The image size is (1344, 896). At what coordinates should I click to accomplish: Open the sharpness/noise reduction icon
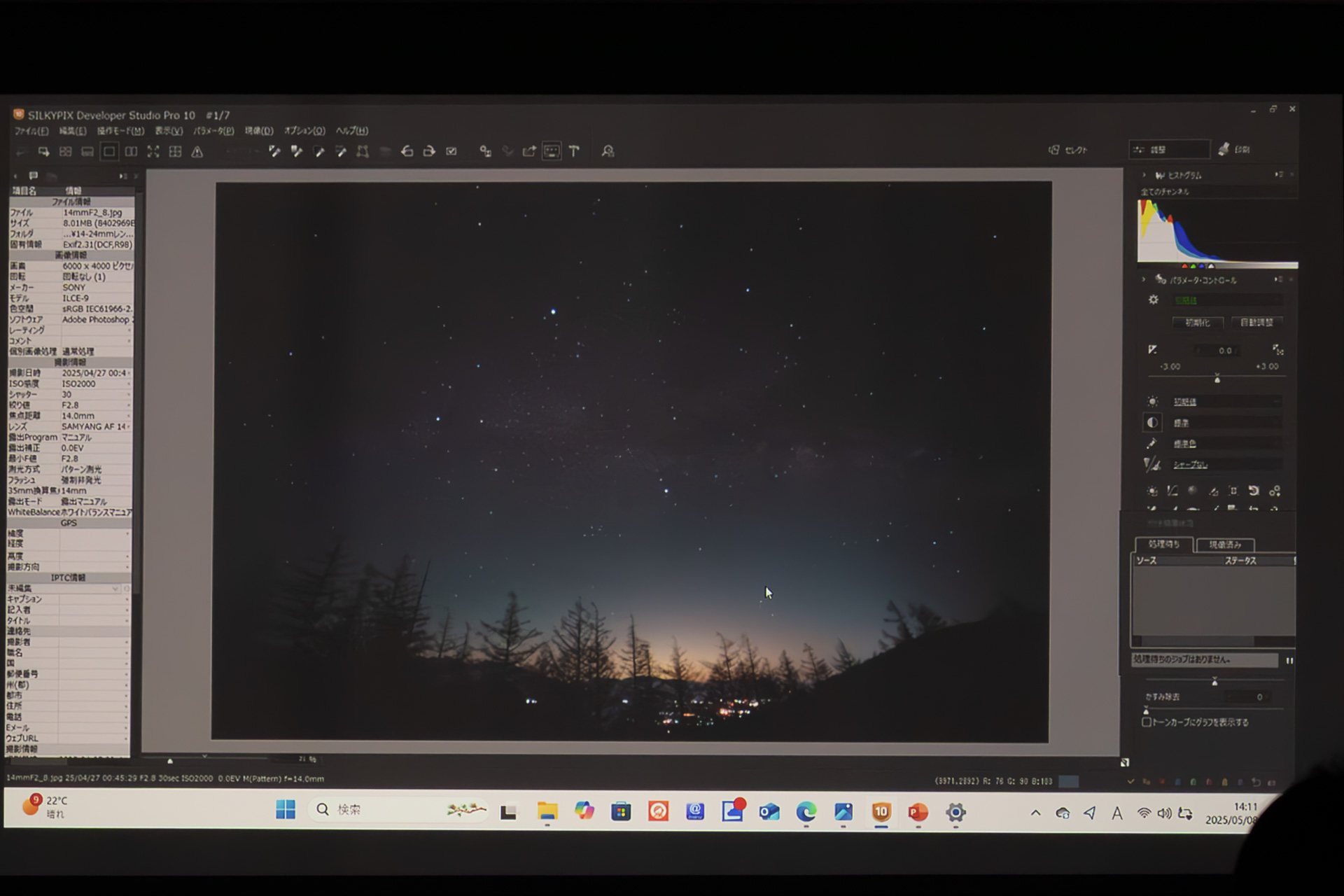tap(1151, 464)
